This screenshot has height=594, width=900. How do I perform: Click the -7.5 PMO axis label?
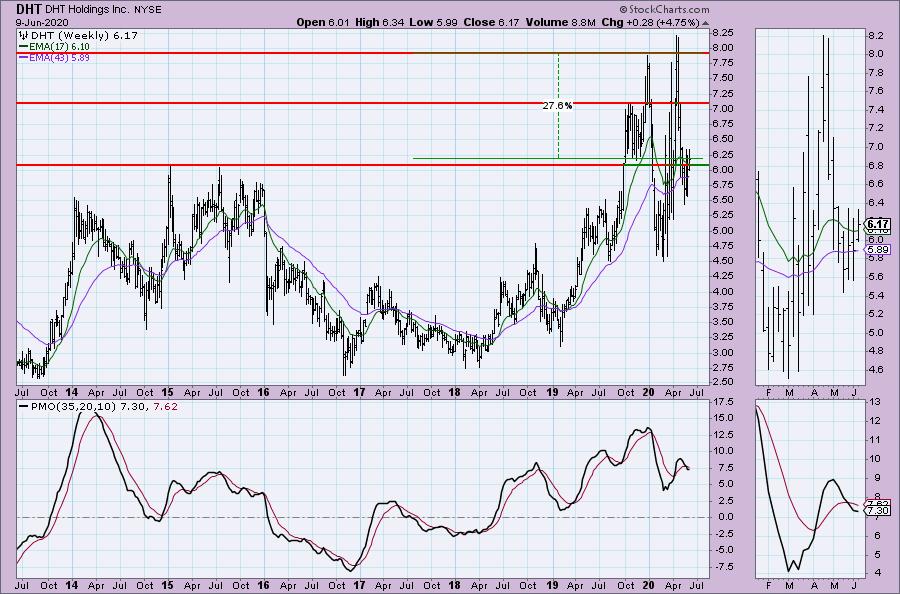(722, 566)
